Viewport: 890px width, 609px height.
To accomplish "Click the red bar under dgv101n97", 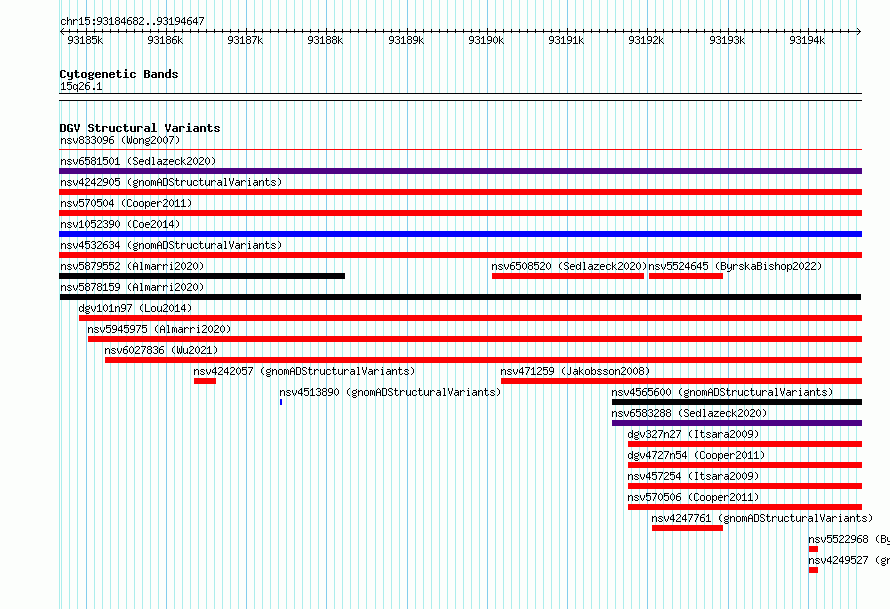I will pos(470,318).
